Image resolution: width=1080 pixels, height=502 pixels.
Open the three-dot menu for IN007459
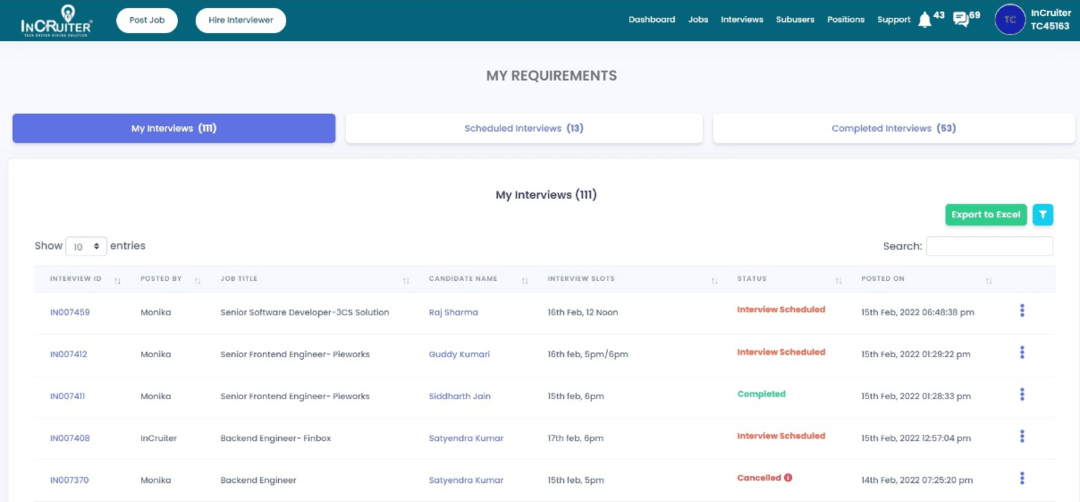tap(1021, 311)
